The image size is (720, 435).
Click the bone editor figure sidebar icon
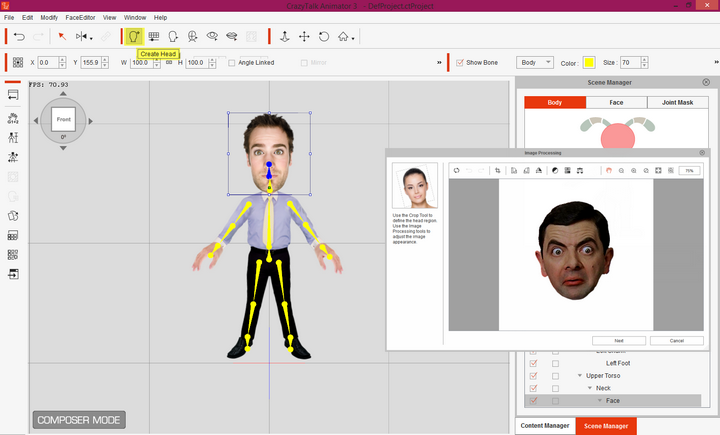coord(13,137)
